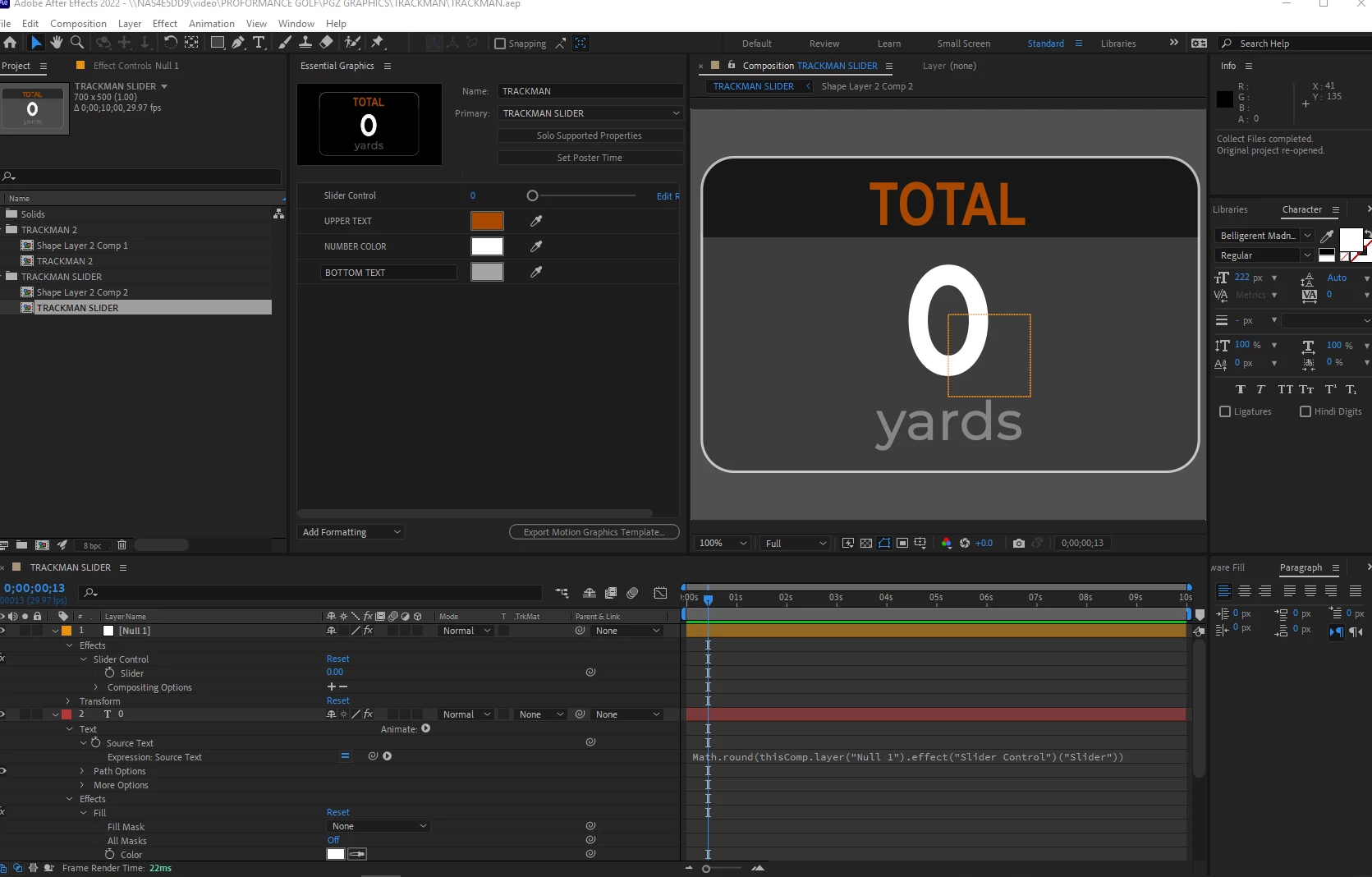
Task: Choose the Rotation tool
Action: [x=170, y=43]
